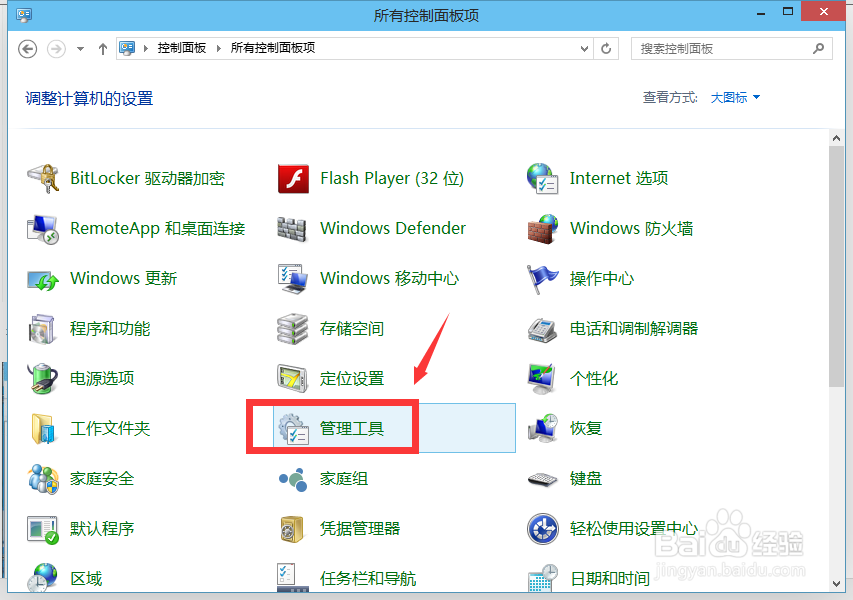The image size is (853, 600).
Task: Click the vertical scrollbar thumb
Action: point(836,267)
